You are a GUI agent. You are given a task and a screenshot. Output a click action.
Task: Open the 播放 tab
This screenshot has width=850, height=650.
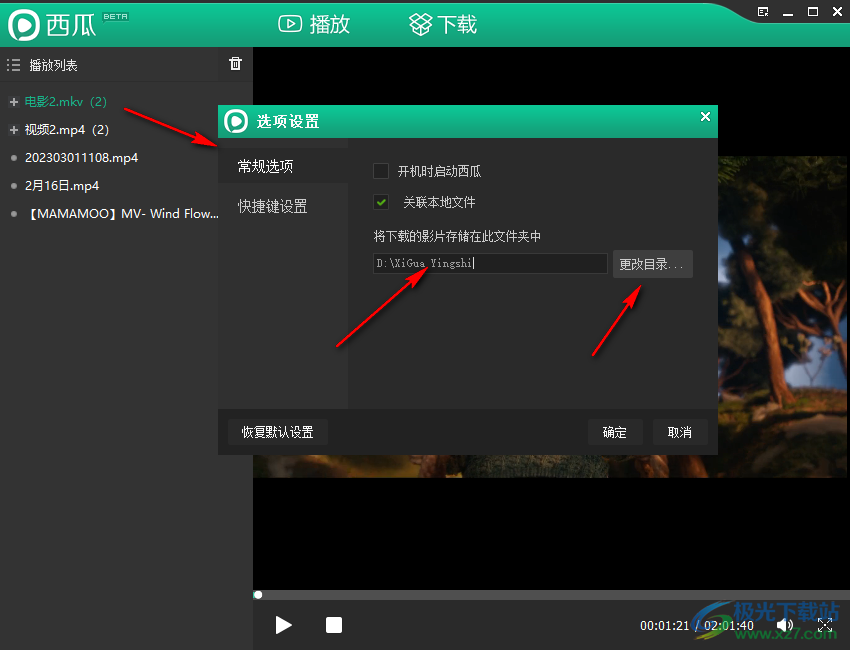[314, 24]
